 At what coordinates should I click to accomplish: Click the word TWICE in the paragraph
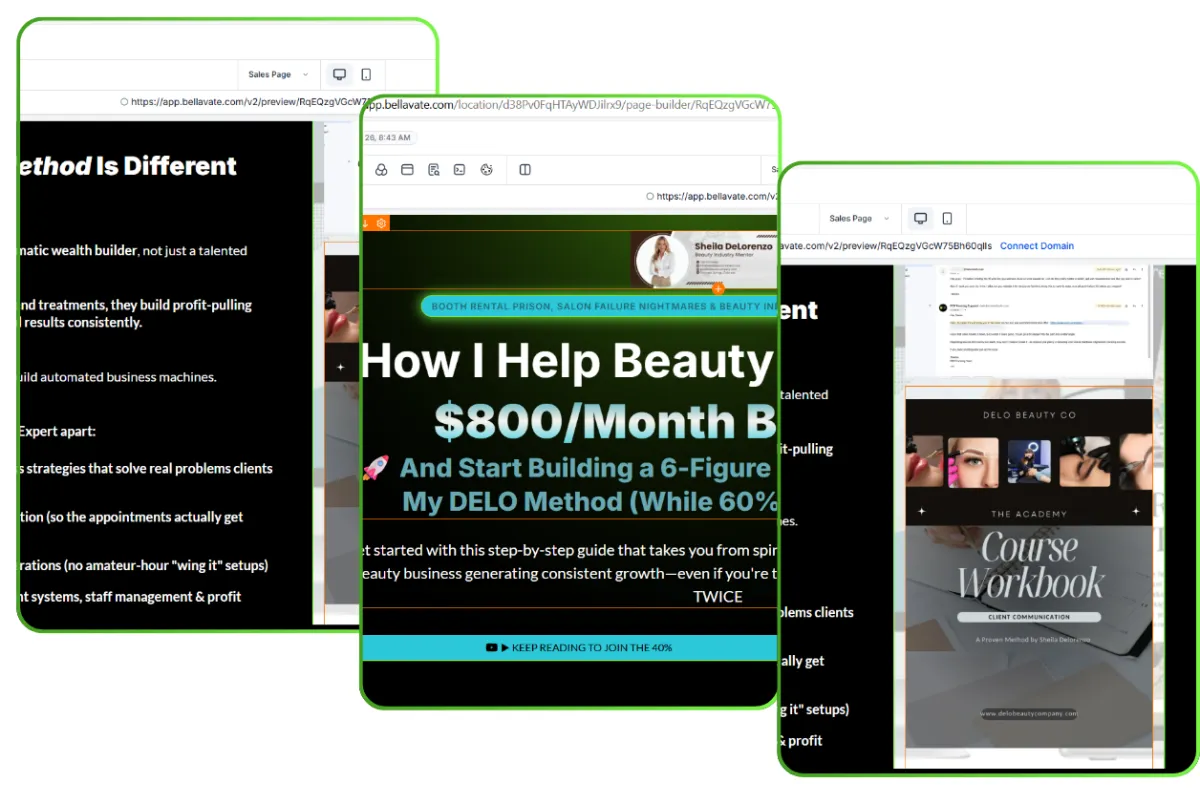coord(718,596)
